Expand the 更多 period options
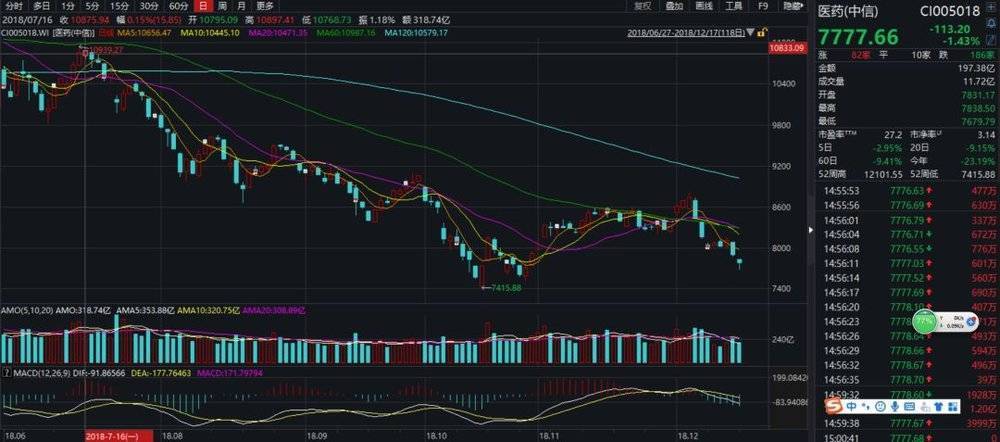Viewport: 1000px width, 442px height. coord(265,6)
